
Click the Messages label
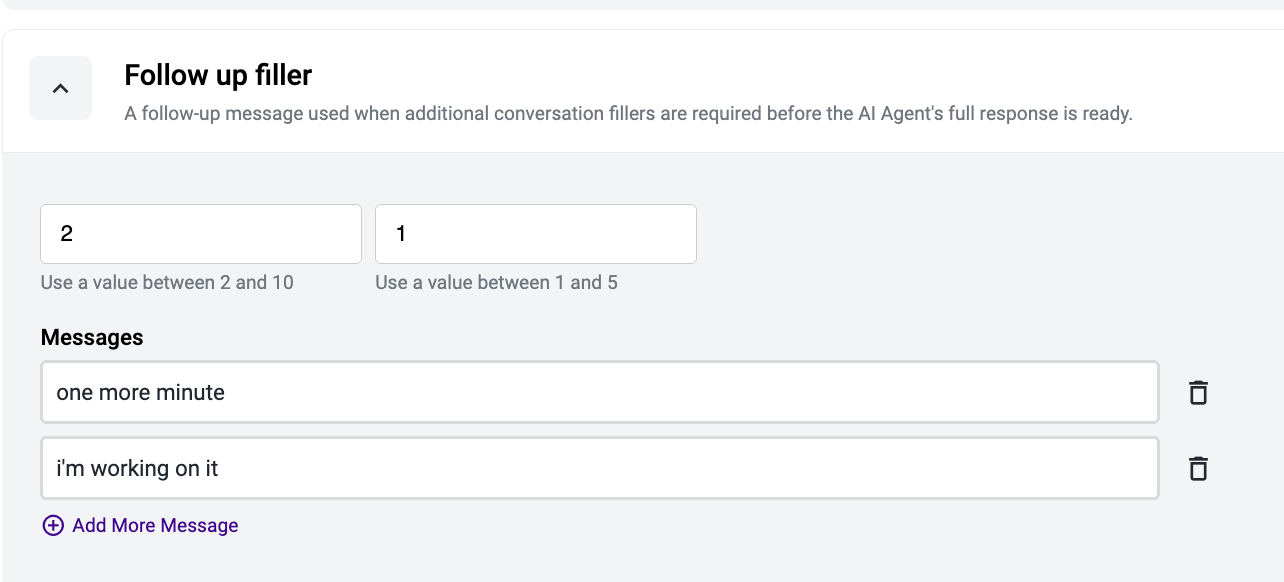pos(92,338)
